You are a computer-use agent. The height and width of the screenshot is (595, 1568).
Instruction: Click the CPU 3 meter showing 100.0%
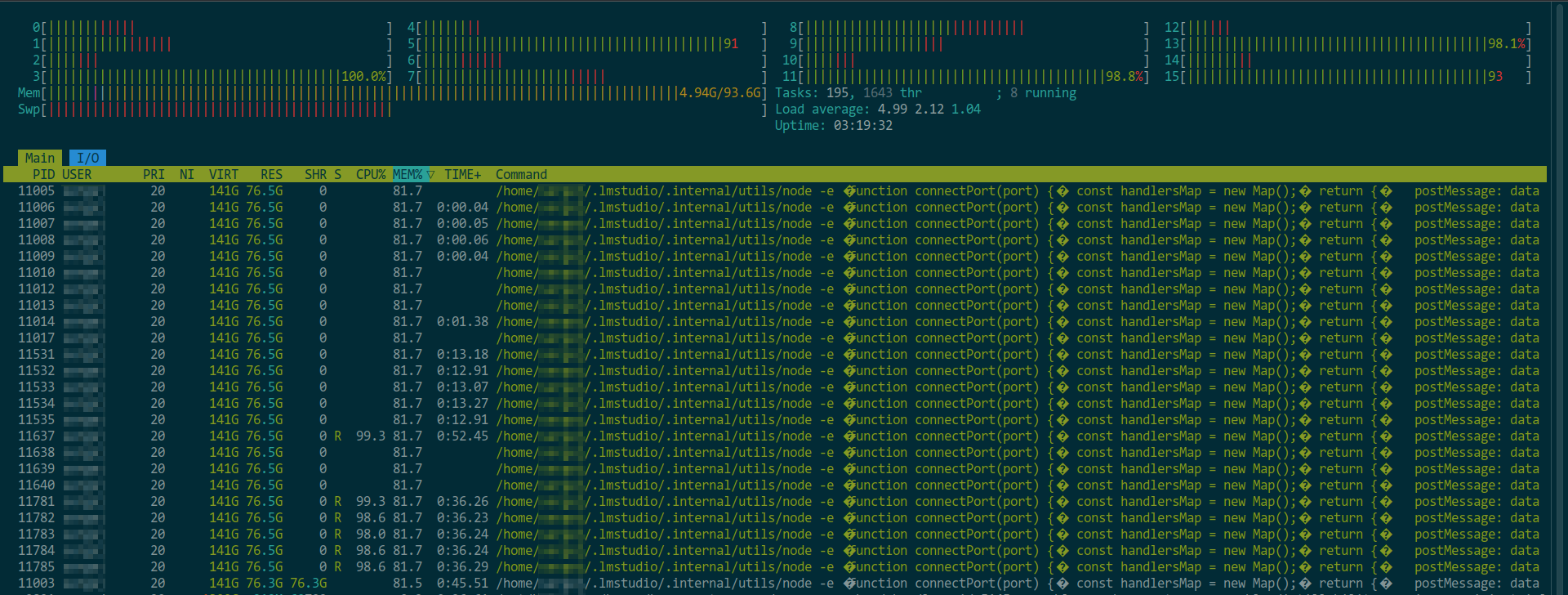(212, 77)
